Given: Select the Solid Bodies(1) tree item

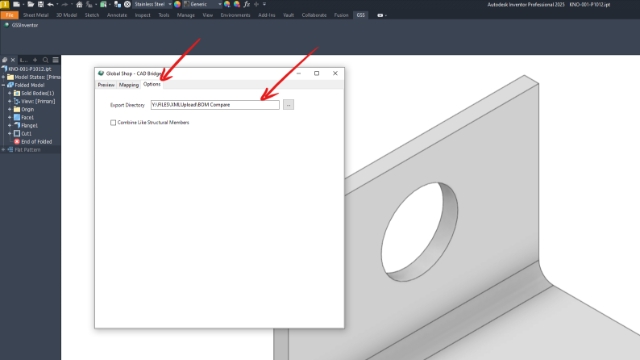Looking at the screenshot, I should [37, 93].
